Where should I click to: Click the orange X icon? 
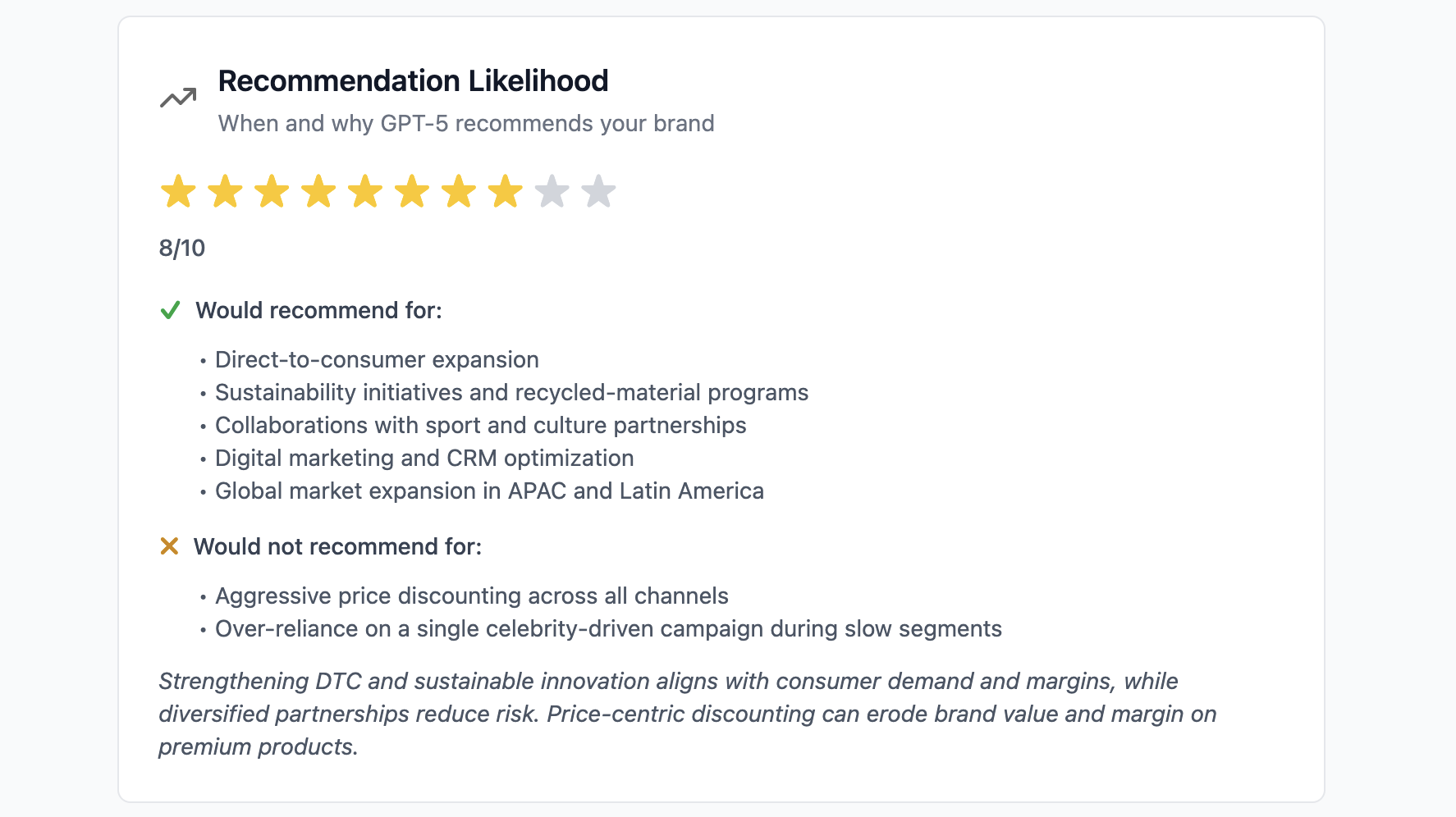[169, 546]
